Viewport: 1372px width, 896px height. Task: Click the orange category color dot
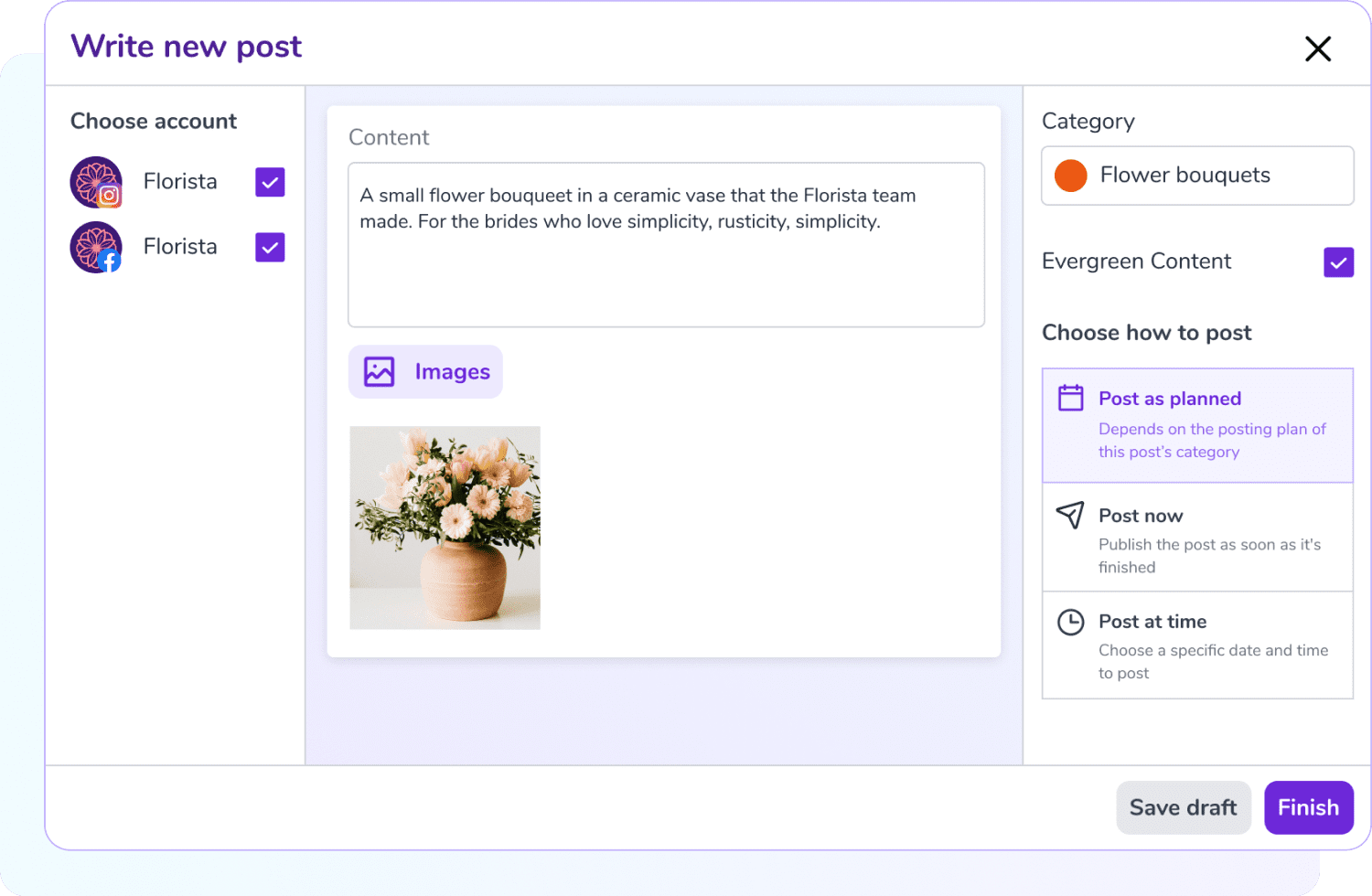(1070, 176)
